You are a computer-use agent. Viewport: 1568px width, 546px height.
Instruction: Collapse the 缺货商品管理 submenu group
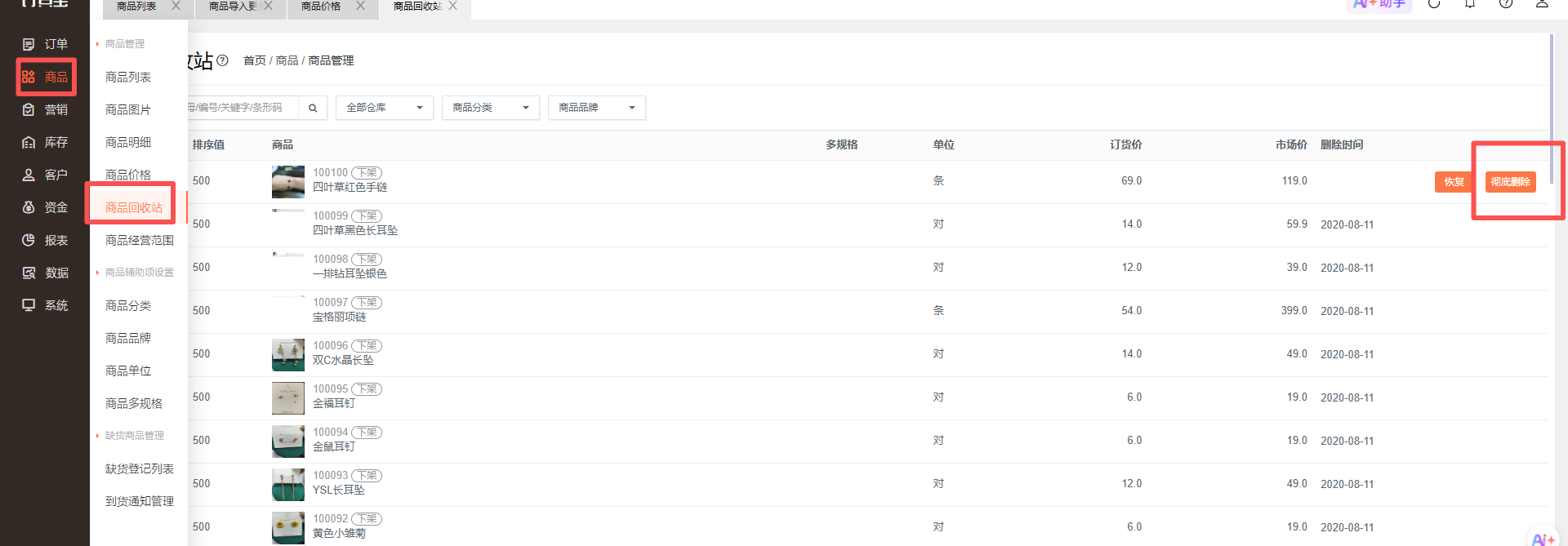pyautogui.click(x=131, y=436)
